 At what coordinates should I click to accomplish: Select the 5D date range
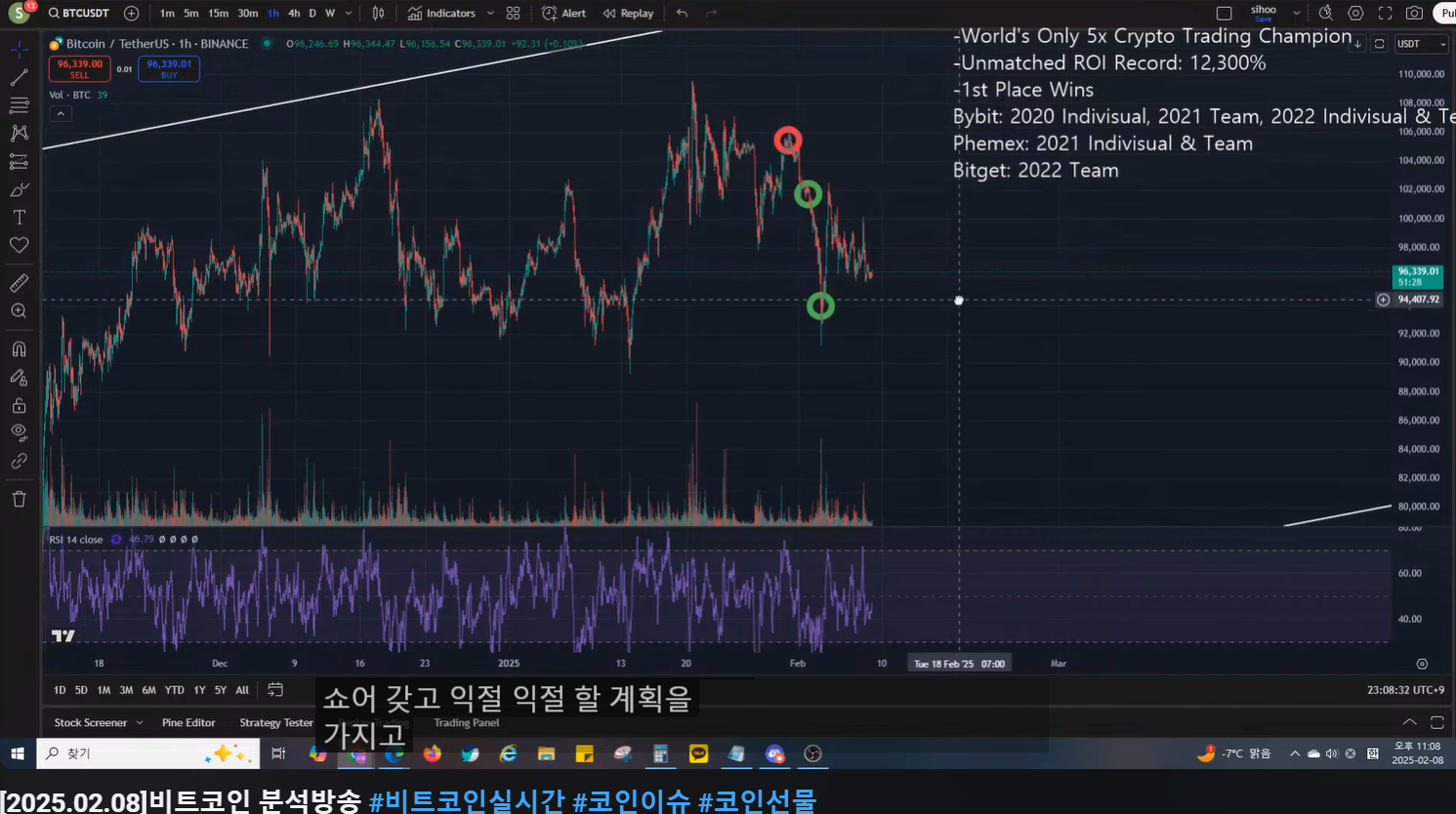[81, 690]
